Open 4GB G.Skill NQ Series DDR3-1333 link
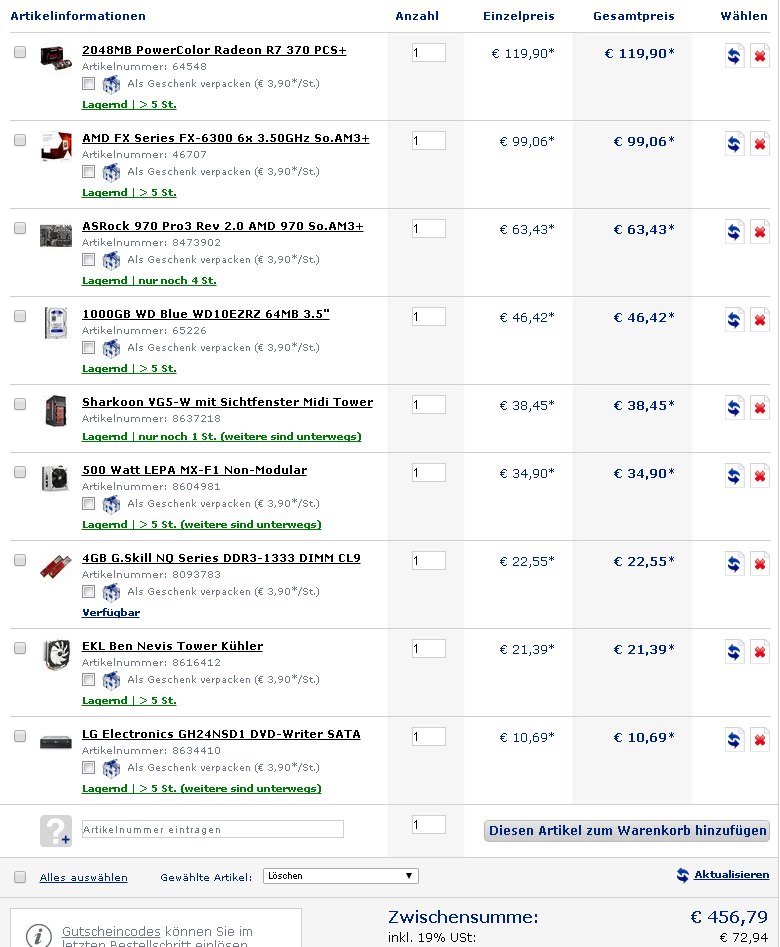The image size is (780, 947). (221, 558)
